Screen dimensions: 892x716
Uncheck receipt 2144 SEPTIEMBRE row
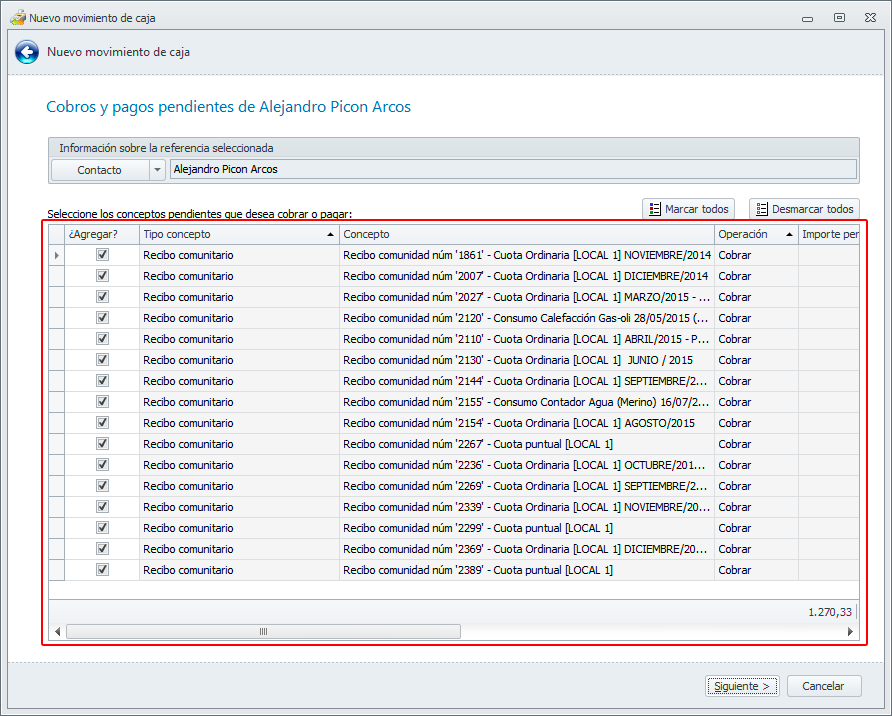coord(102,381)
